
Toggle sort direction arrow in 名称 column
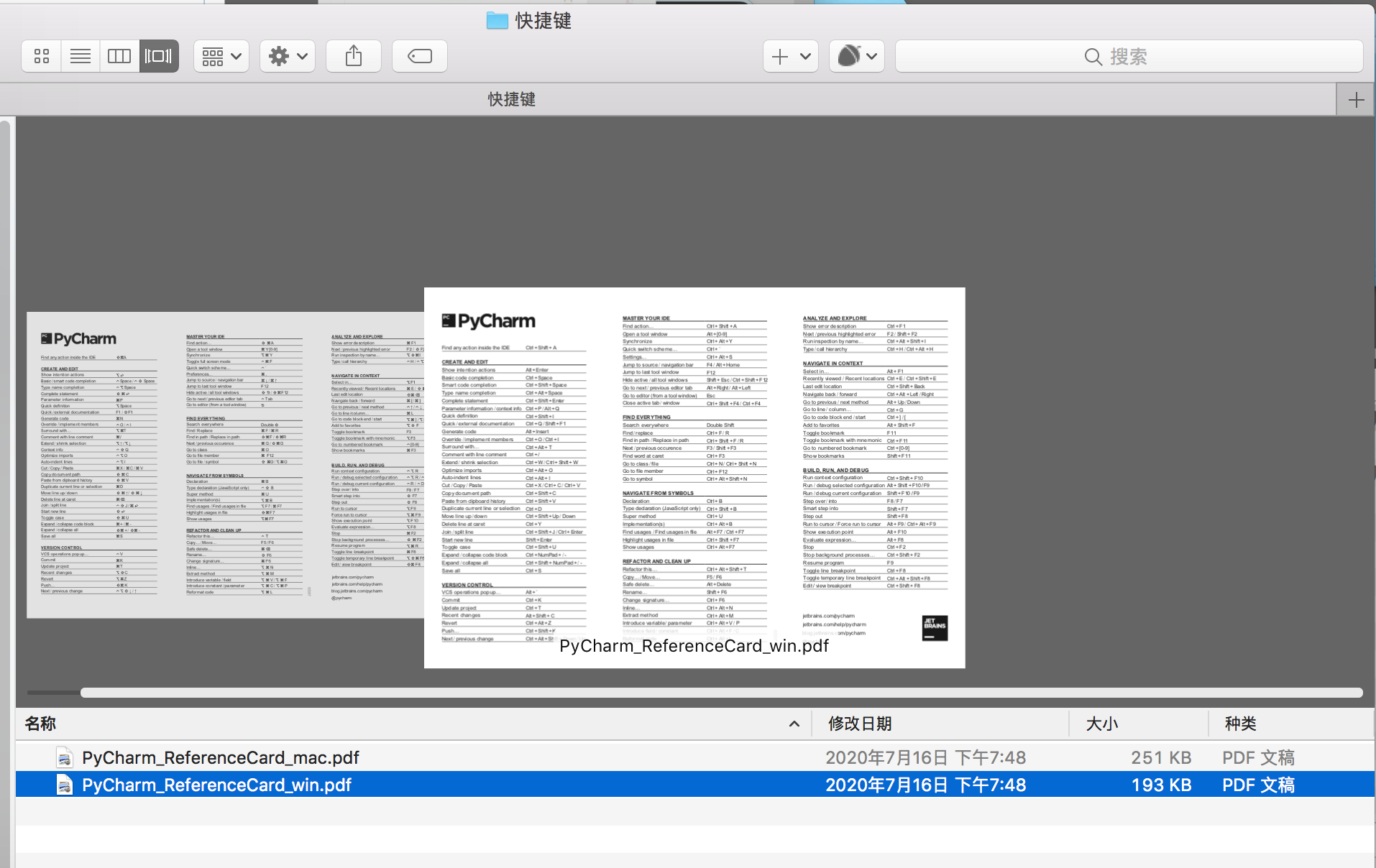click(x=794, y=724)
